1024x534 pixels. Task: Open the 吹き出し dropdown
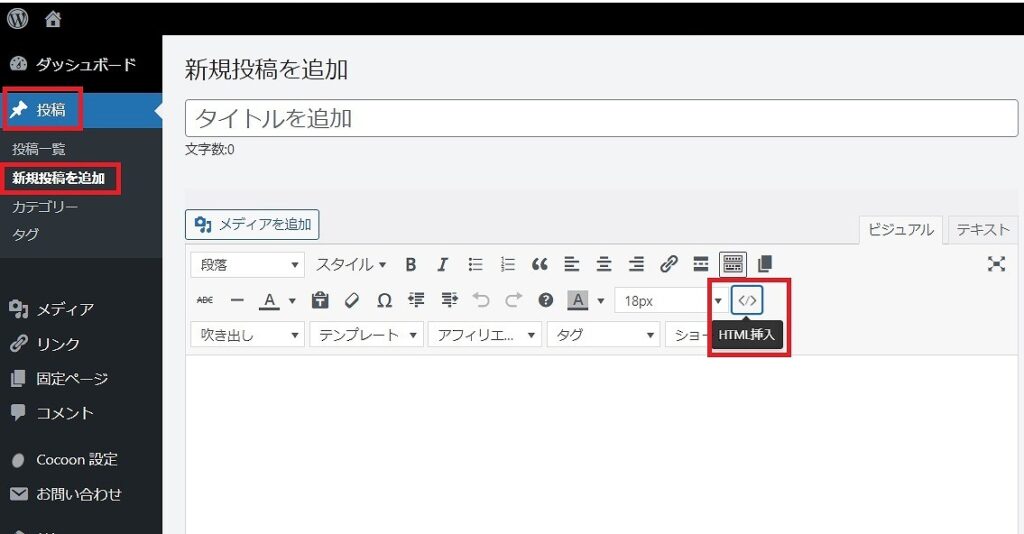[x=248, y=335]
